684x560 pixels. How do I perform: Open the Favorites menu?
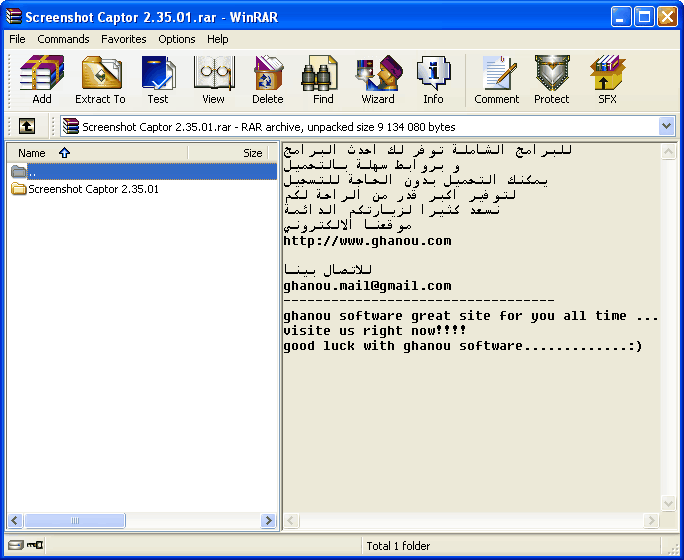coord(124,39)
